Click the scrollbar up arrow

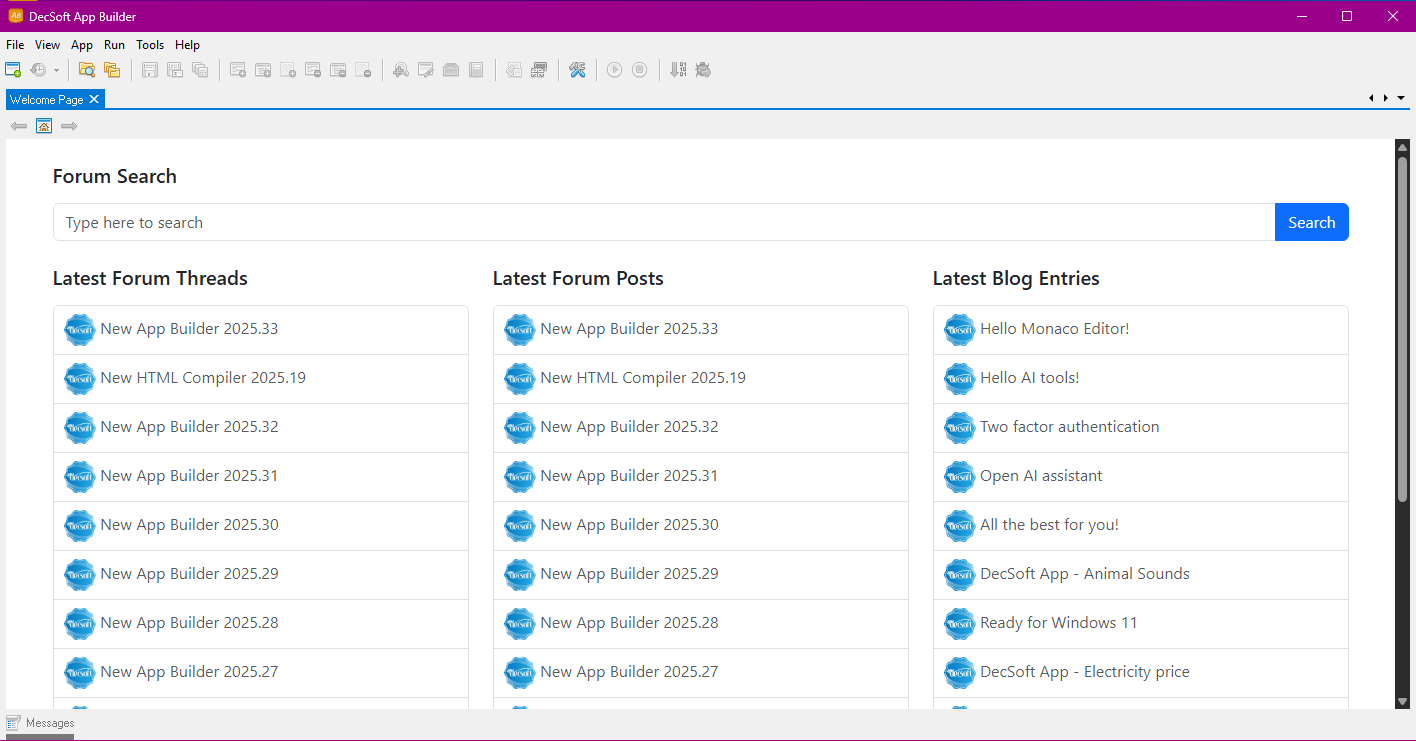1402,147
